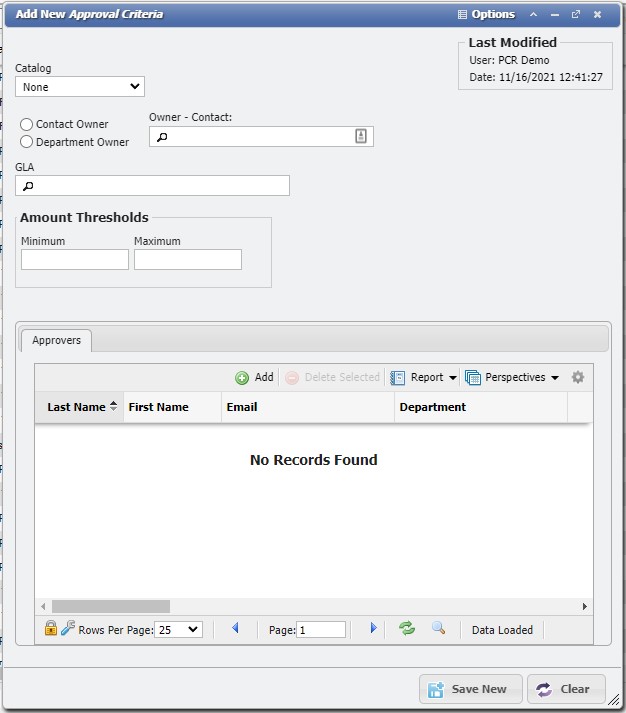626x713 pixels.
Task: Open grid settings gear icon
Action: tap(578, 377)
